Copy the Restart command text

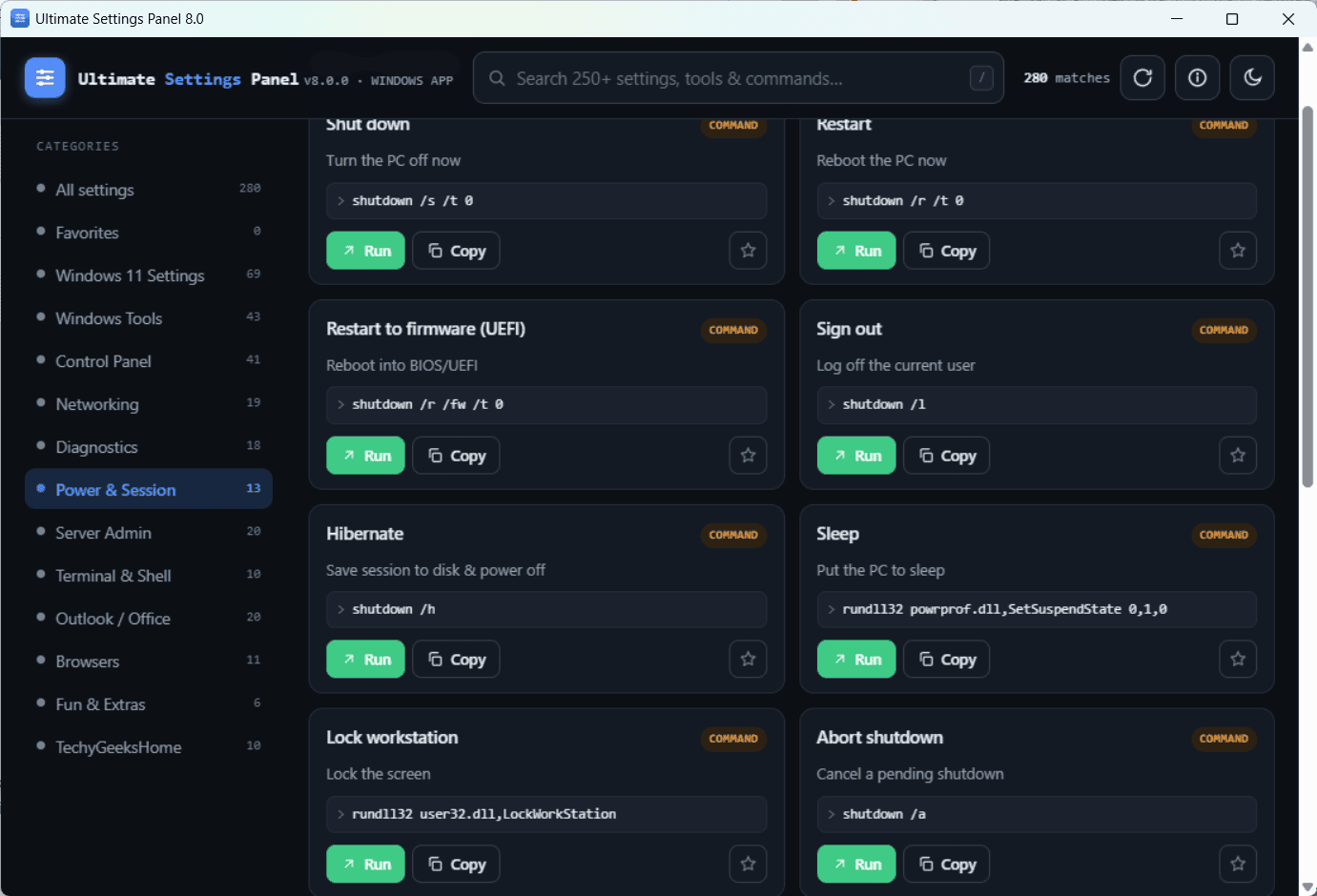coord(947,251)
